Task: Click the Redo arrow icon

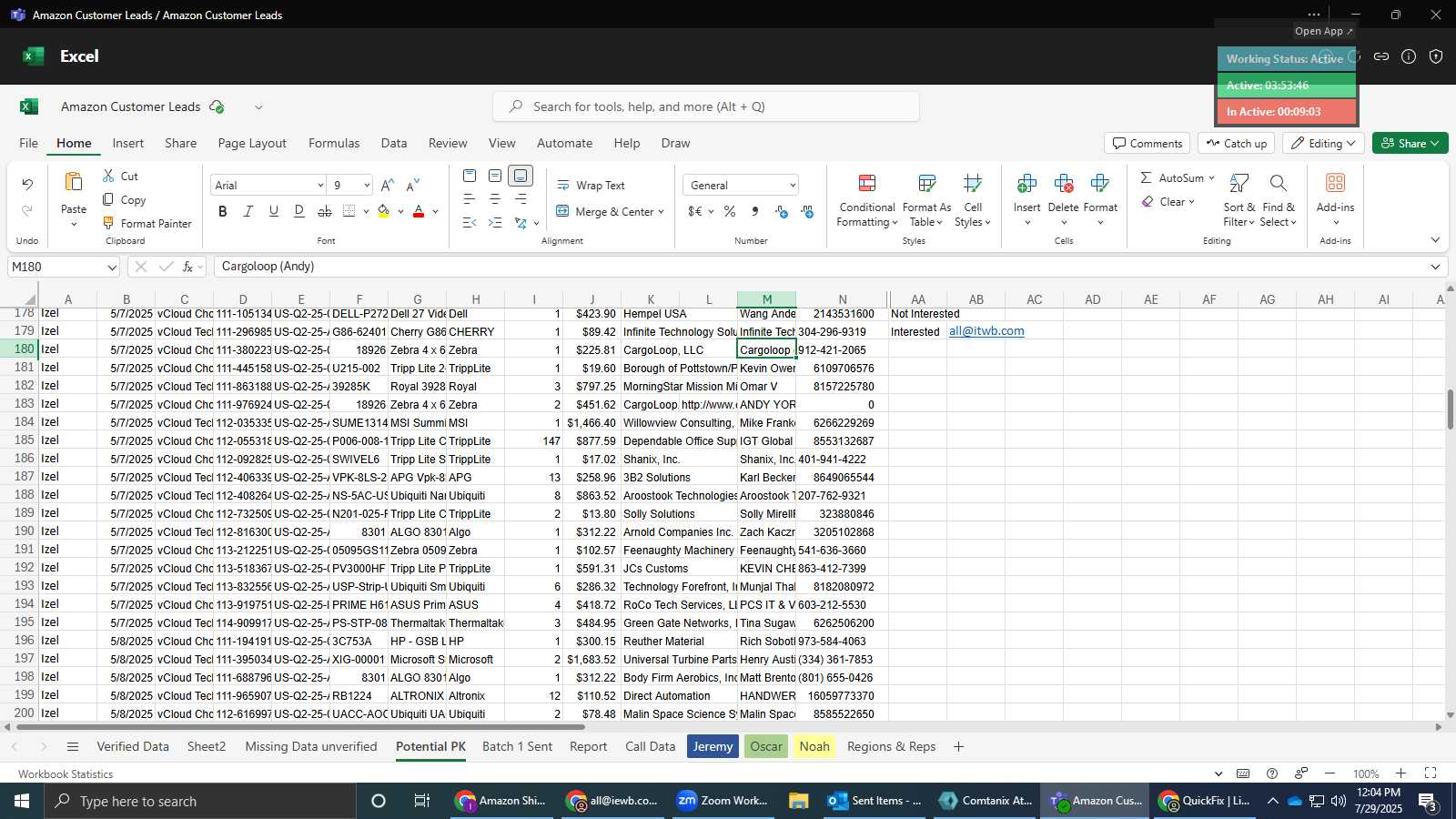Action: point(27,211)
